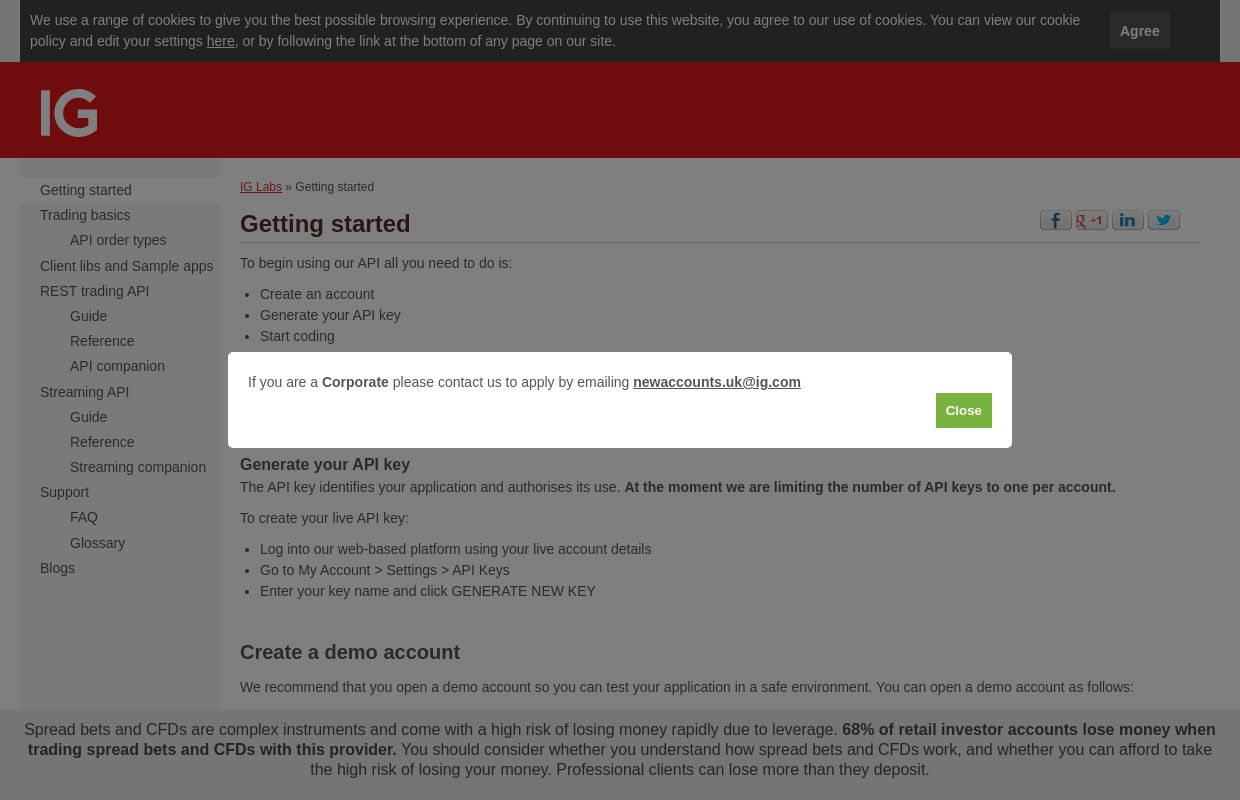Open cookie settings 'here' link

pos(220,41)
